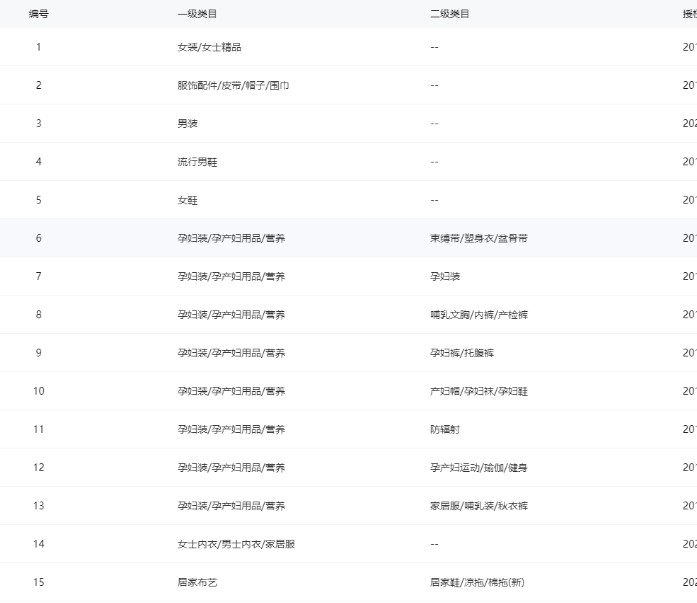The width and height of the screenshot is (697, 603).
Task: Select the 孕产妇运动/瑜伽/健身 subcategory cell
Action: click(478, 467)
